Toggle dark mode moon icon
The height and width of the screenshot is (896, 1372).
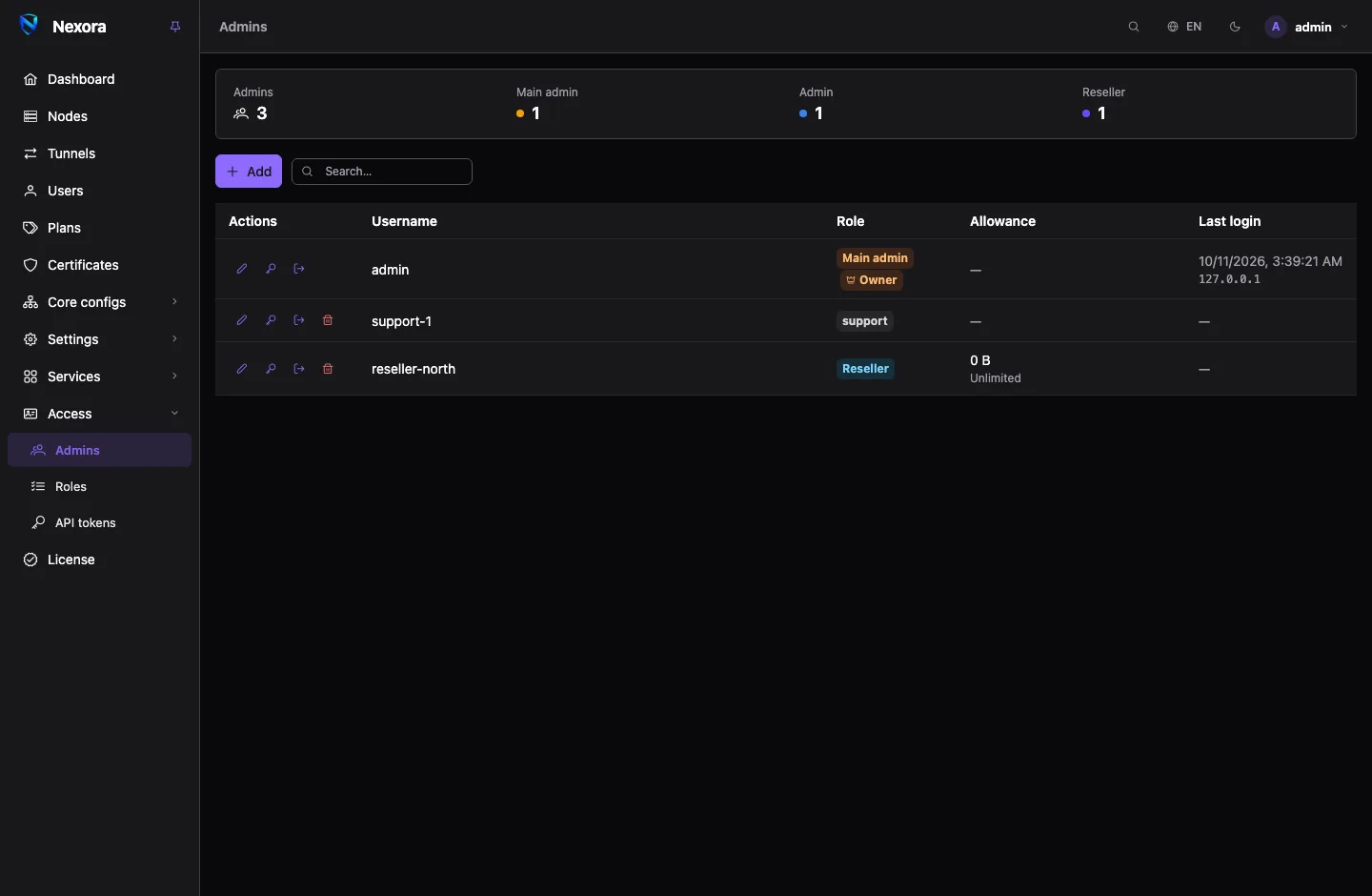click(1236, 27)
